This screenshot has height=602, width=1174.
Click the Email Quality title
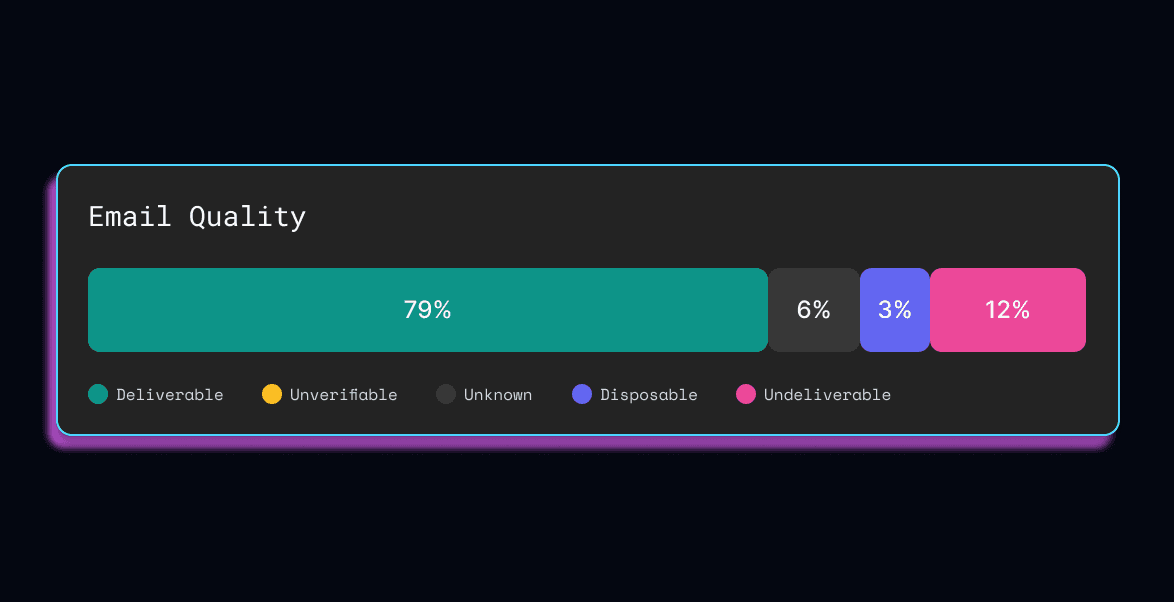click(197, 217)
